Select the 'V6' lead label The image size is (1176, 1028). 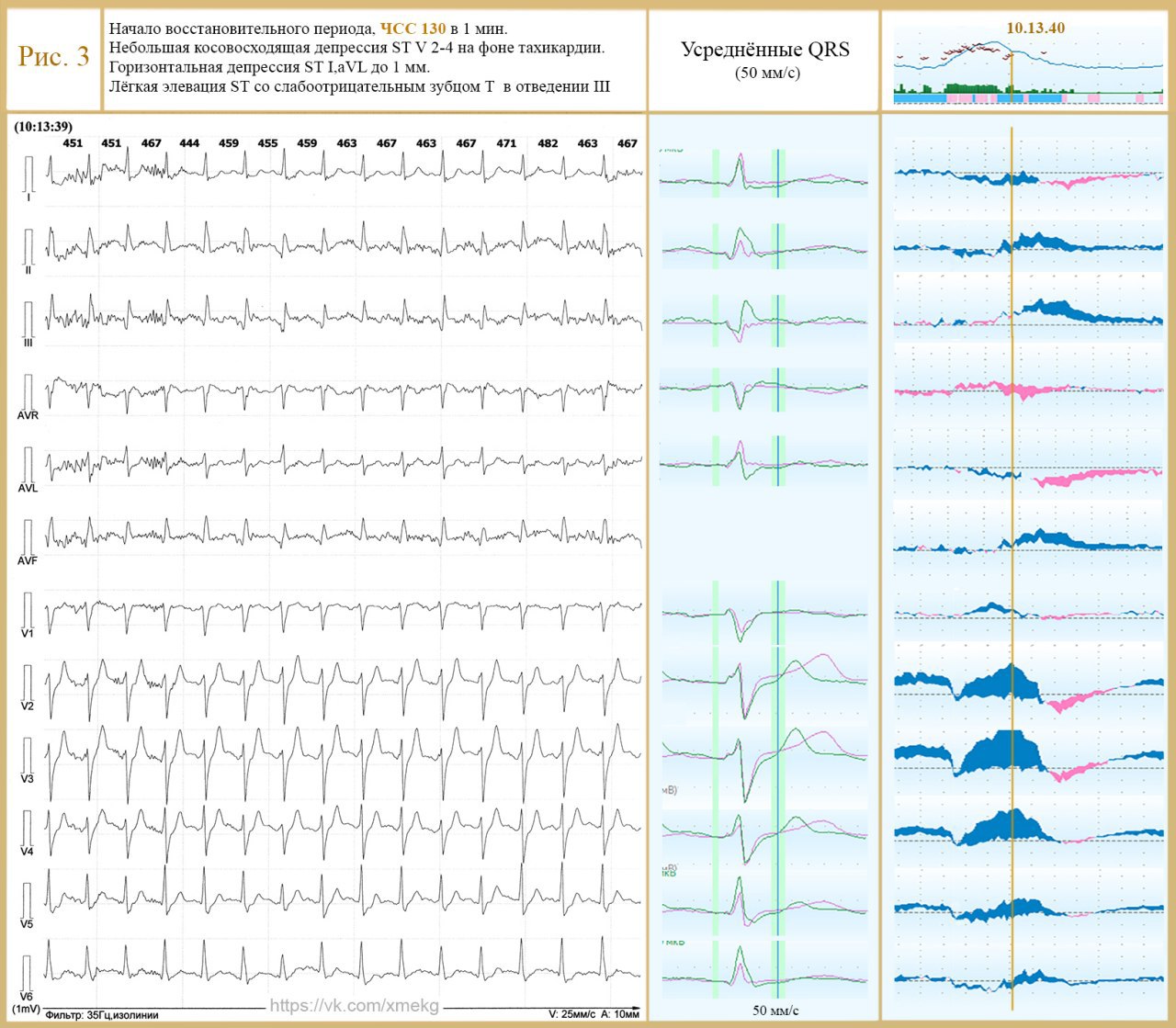[28, 997]
